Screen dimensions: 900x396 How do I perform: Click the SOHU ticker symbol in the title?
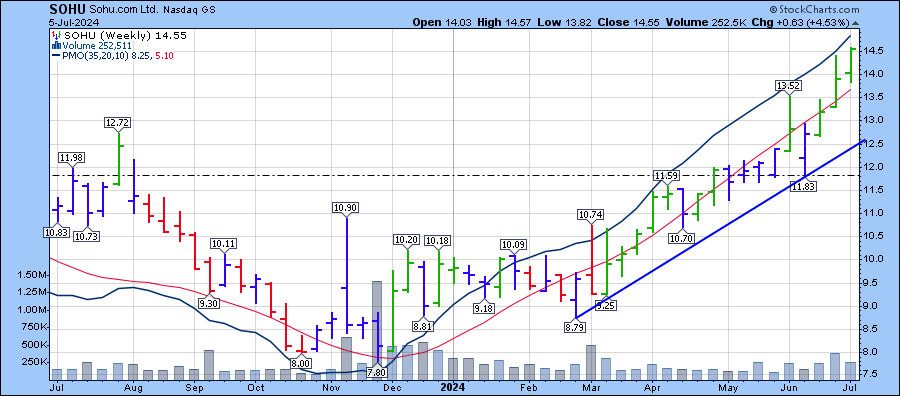coord(67,9)
